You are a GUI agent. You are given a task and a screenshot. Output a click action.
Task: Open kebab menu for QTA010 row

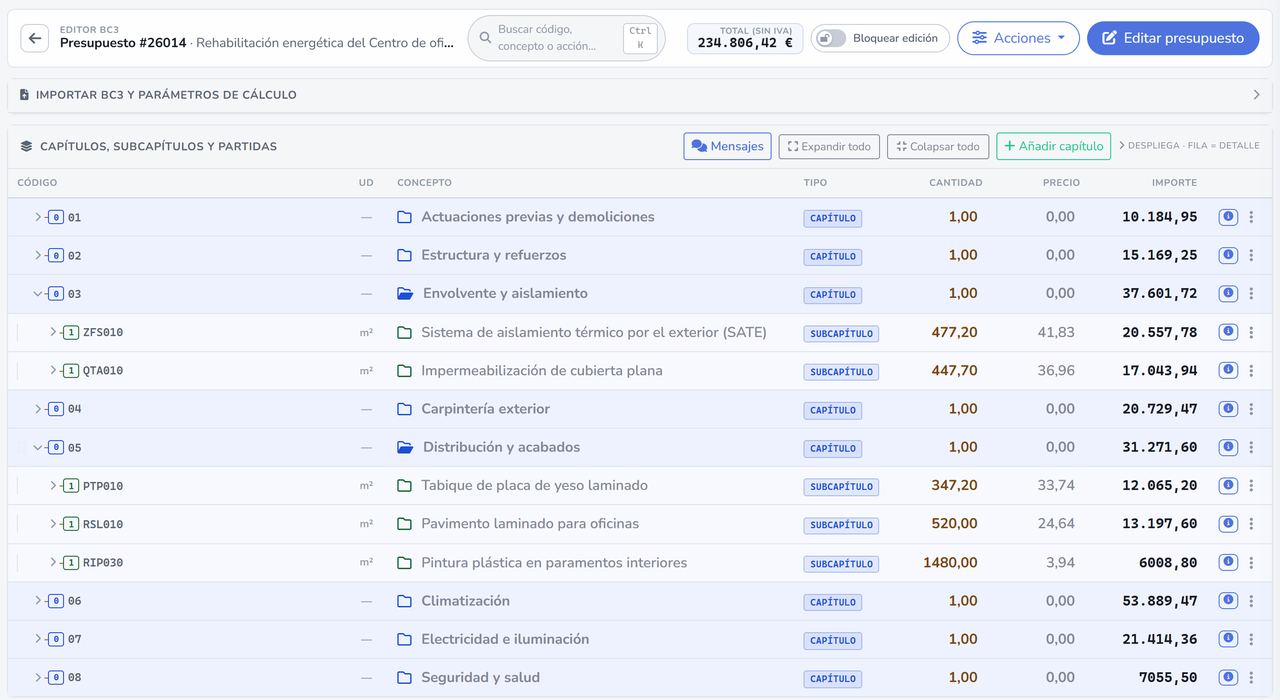1251,370
